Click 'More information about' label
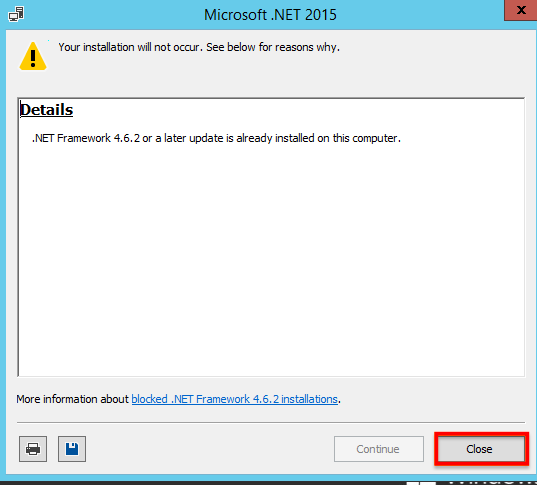Image resolution: width=537 pixels, height=485 pixels. click(x=73, y=399)
